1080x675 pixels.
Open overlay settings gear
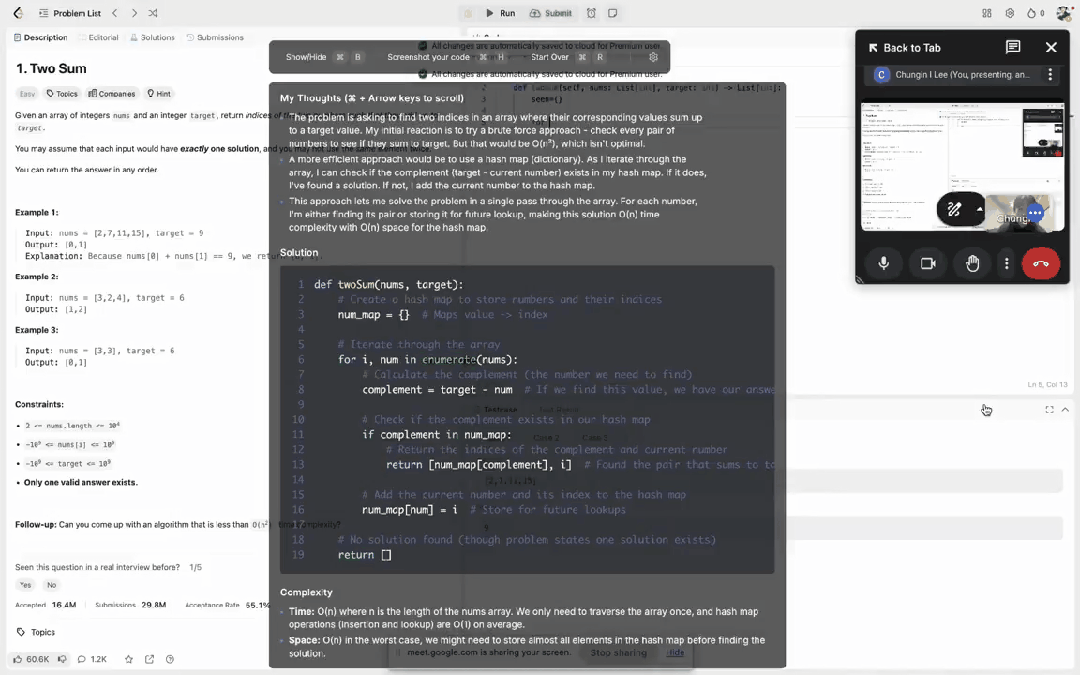click(x=654, y=57)
